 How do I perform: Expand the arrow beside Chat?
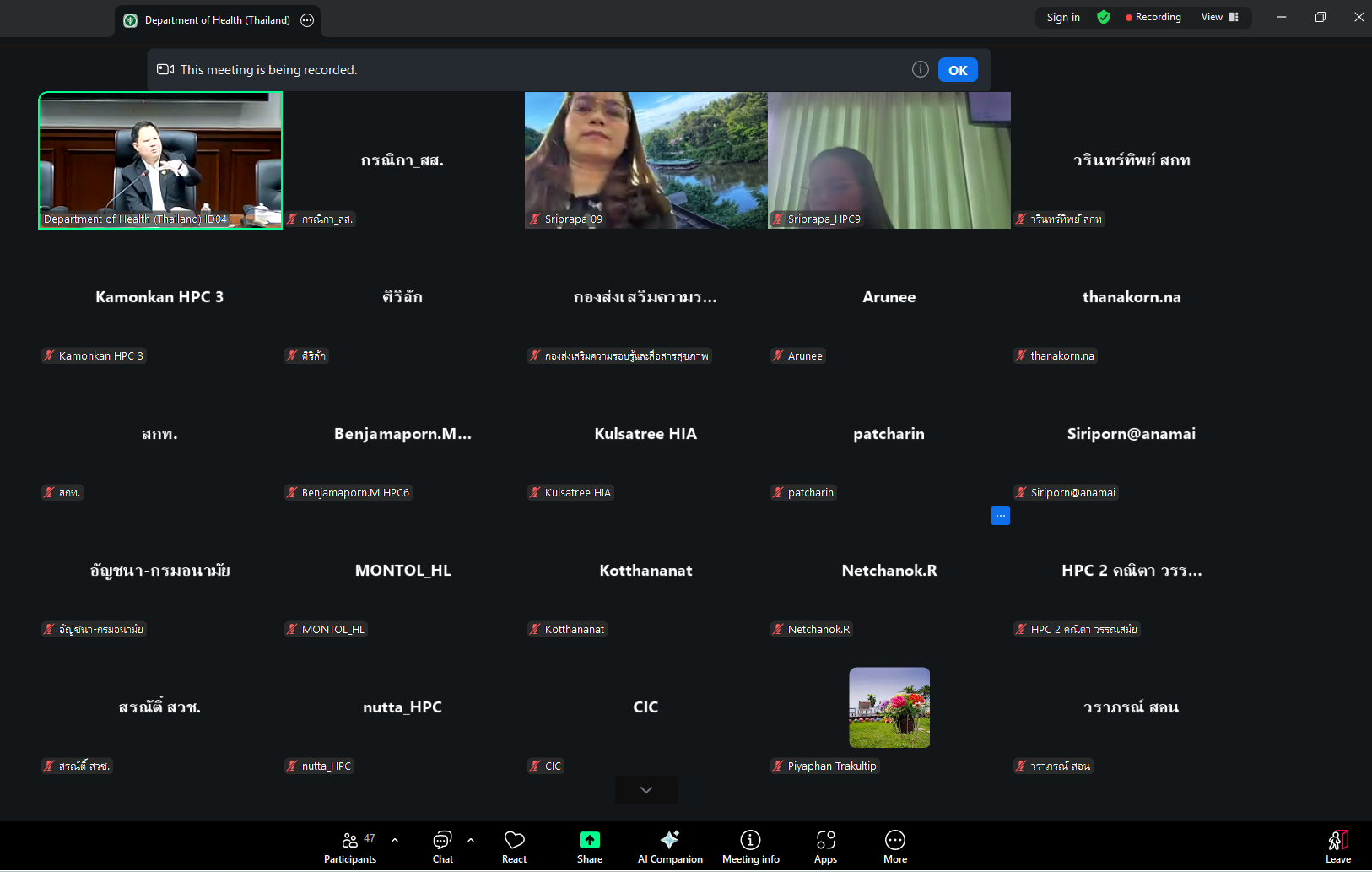[x=471, y=840]
